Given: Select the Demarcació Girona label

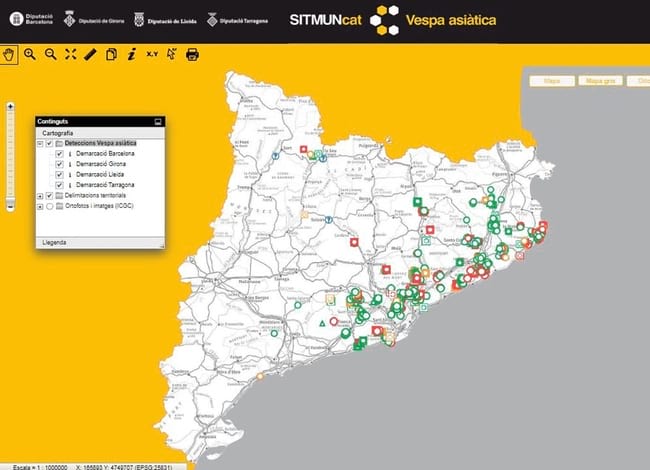Looking at the screenshot, I should pos(101,164).
